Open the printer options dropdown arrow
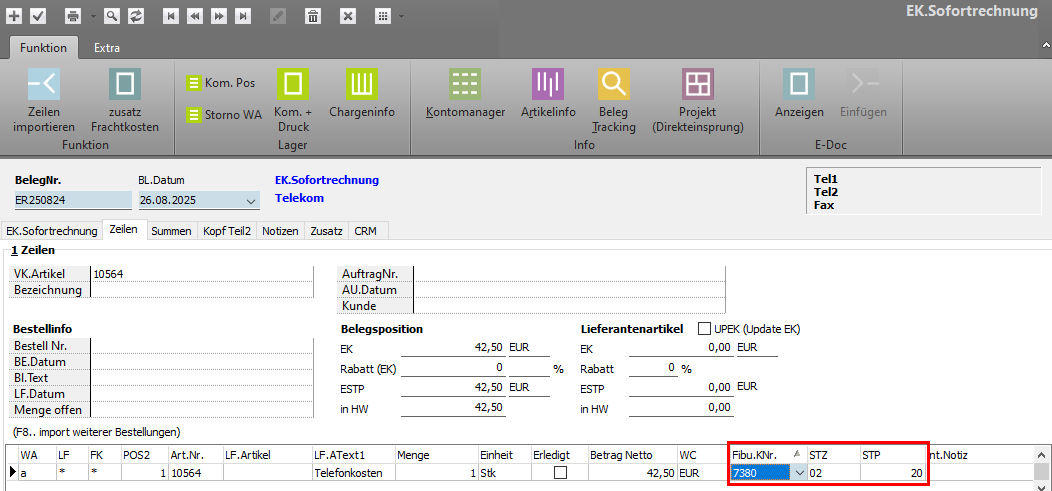The image size is (1052, 491). coord(93,15)
